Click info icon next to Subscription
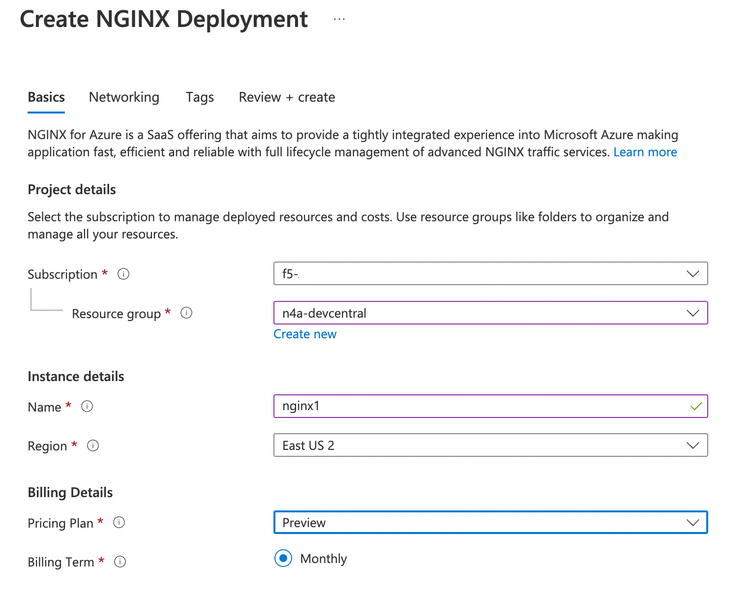Image resolution: width=750 pixels, height=590 pixels. tap(123, 274)
